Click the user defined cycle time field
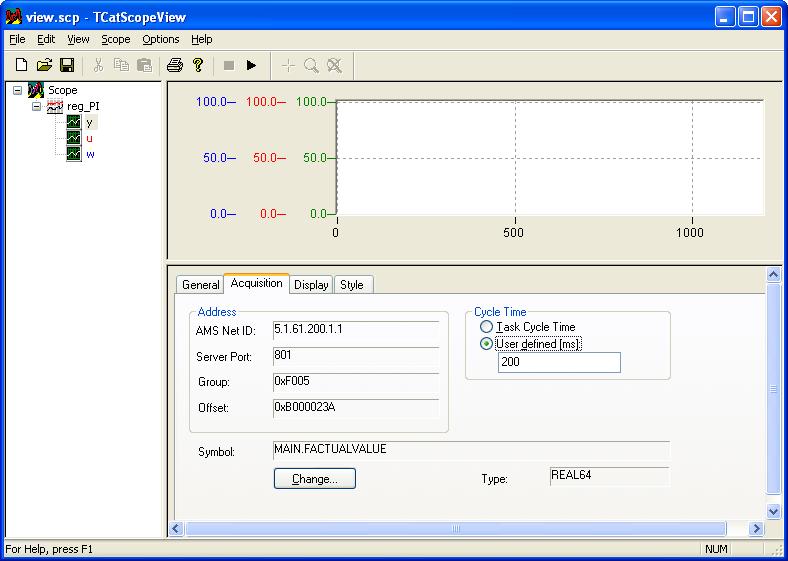788x561 pixels. 559,362
